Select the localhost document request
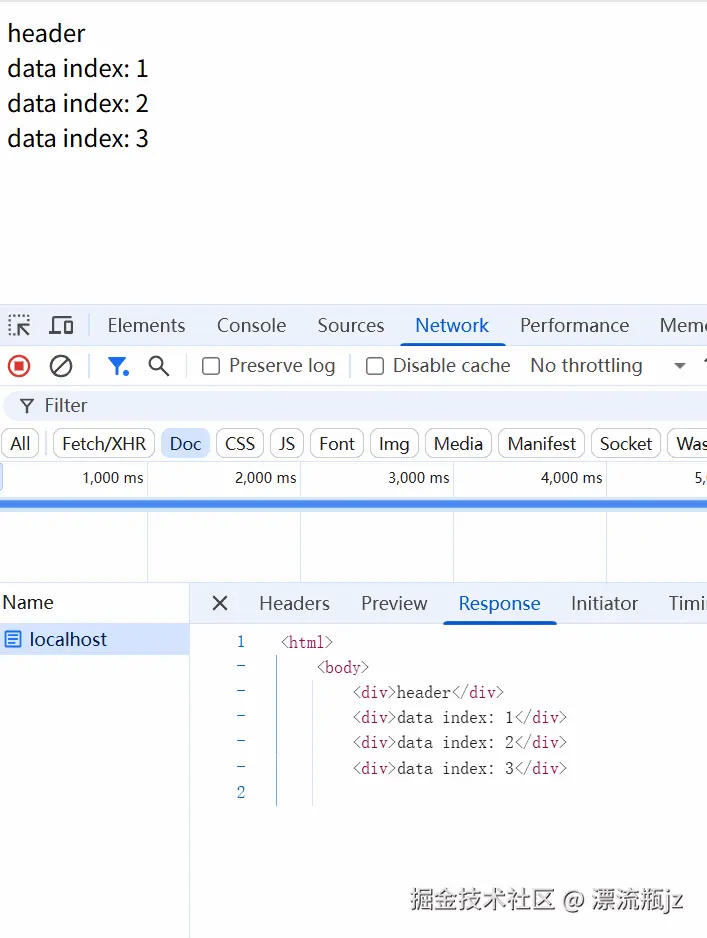Screen dimensions: 707x938 [68, 639]
